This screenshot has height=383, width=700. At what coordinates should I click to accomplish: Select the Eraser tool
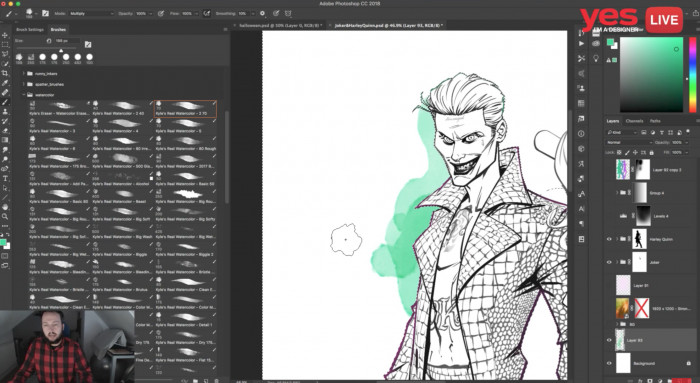(5, 131)
